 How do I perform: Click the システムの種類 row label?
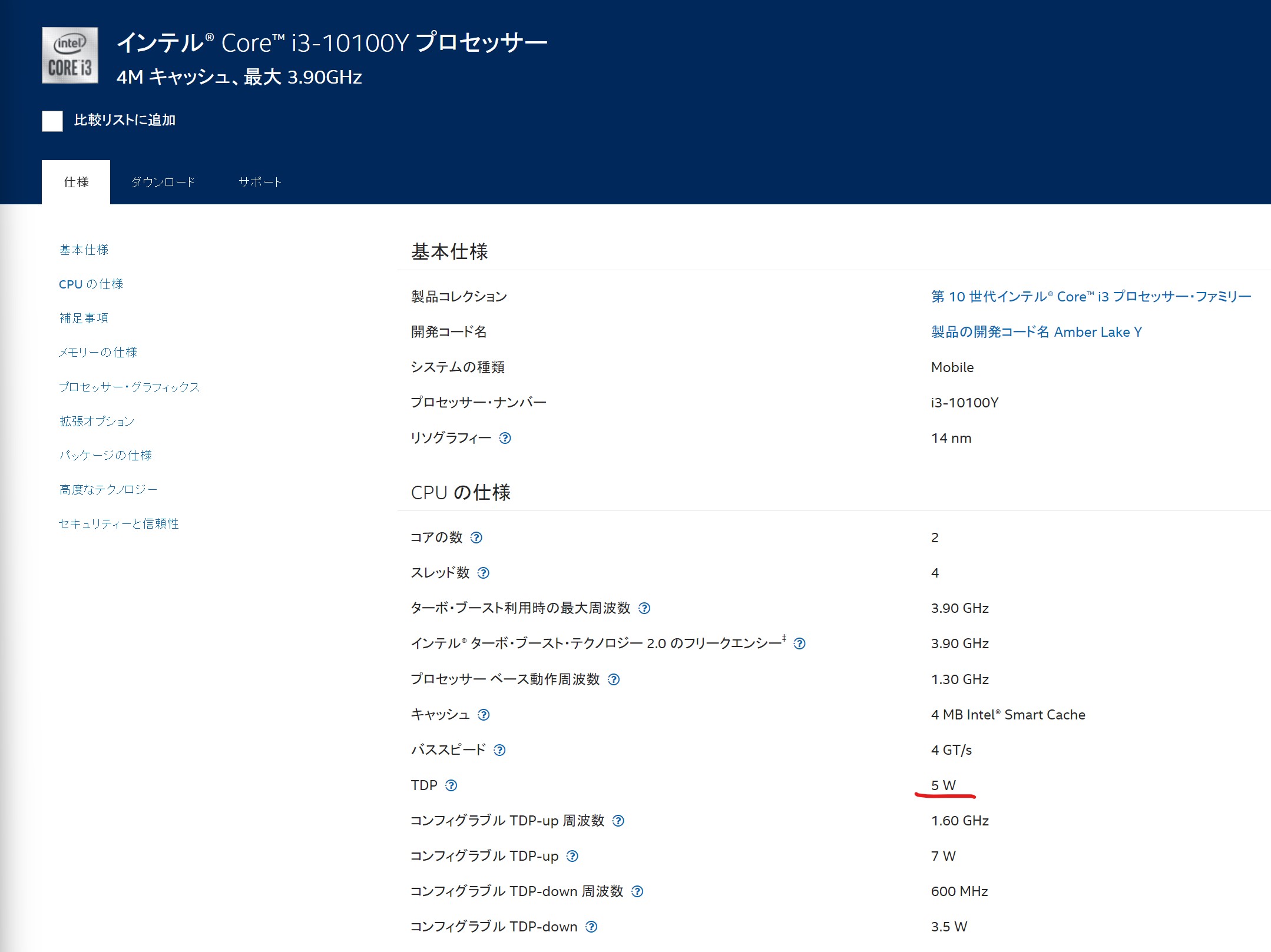(458, 367)
